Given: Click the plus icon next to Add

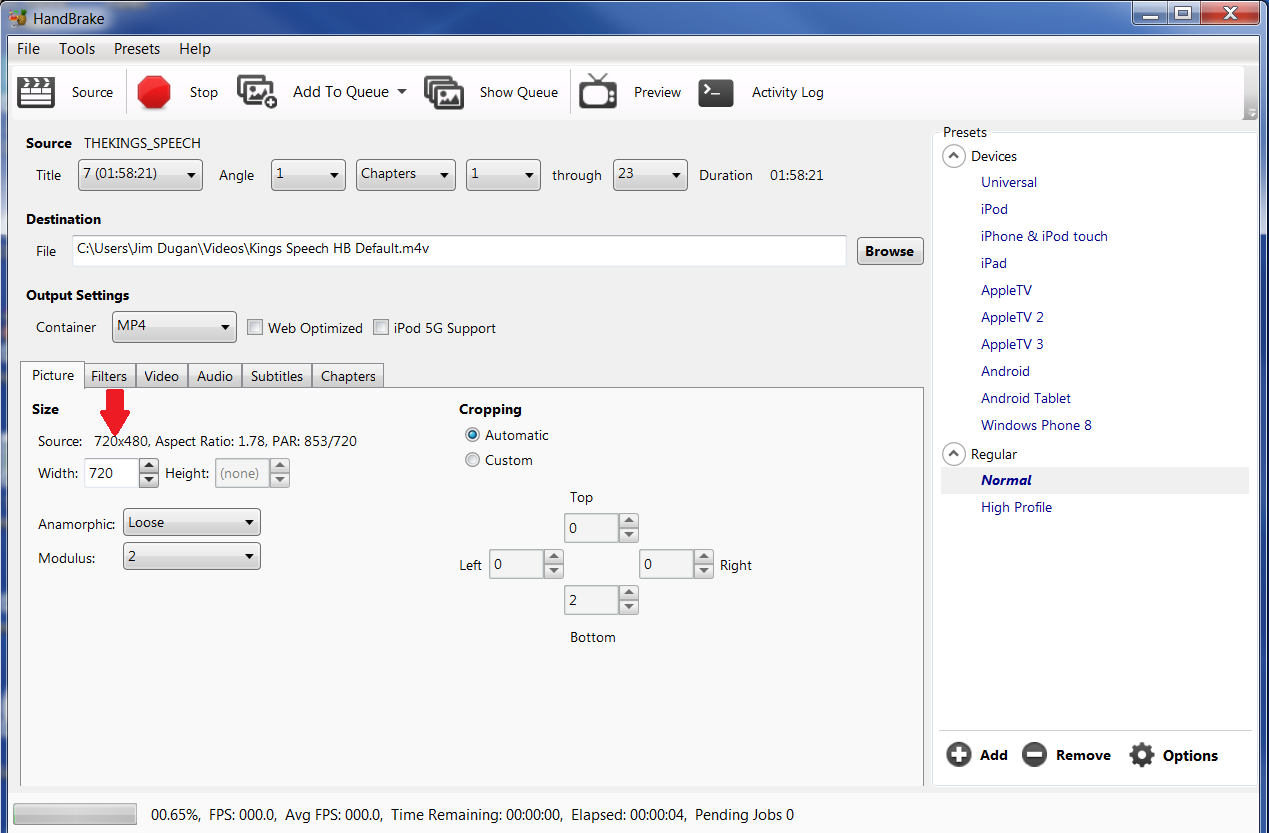Looking at the screenshot, I should click(959, 755).
